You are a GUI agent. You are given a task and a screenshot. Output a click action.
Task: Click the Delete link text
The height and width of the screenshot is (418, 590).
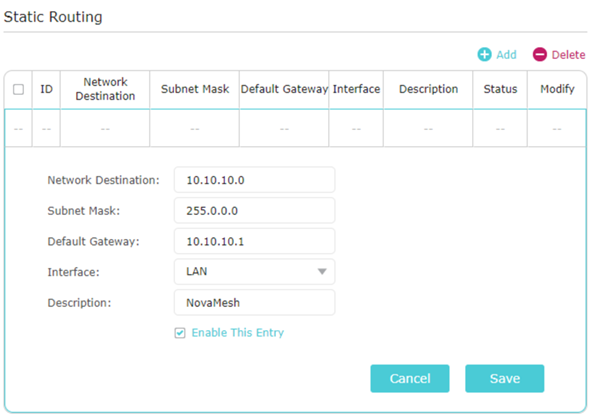click(x=568, y=55)
